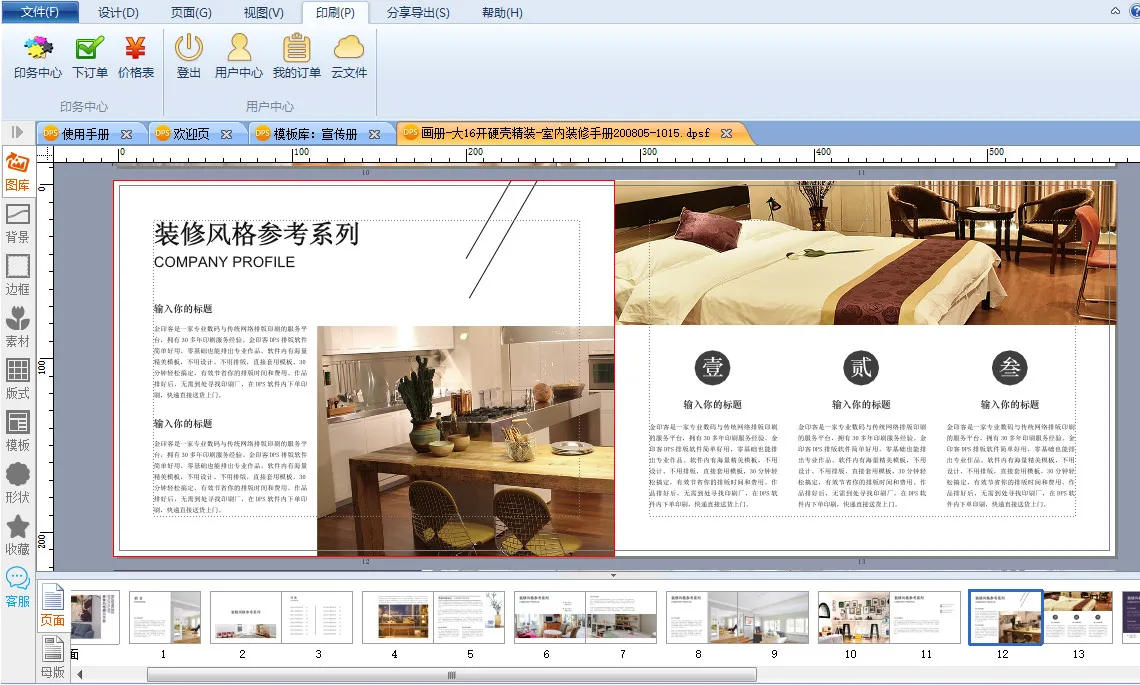Select the 图库 gallery sidebar icon
Image resolution: width=1140 pixels, height=685 pixels.
coord(18,170)
